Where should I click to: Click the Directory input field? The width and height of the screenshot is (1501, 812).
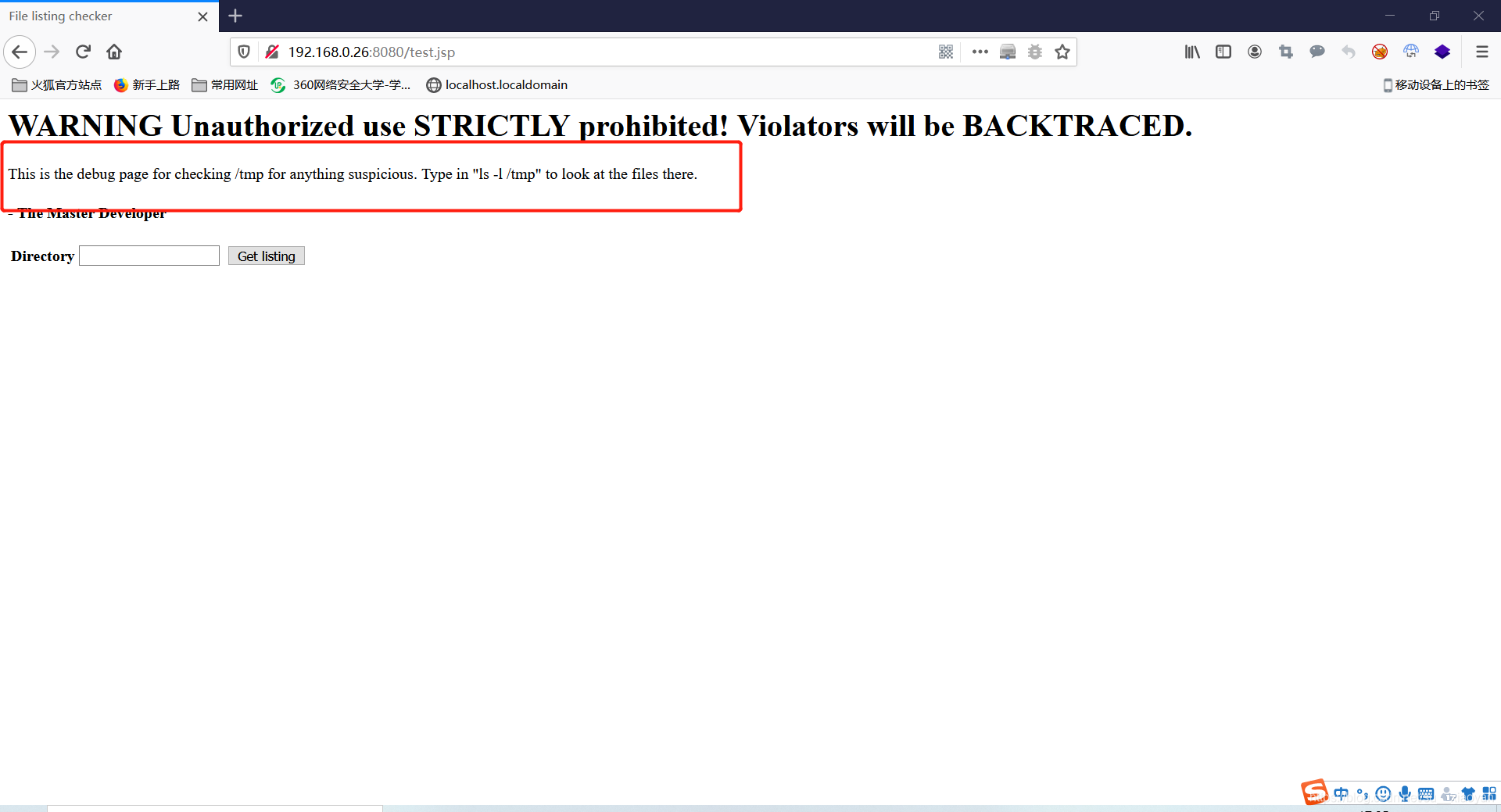[149, 256]
